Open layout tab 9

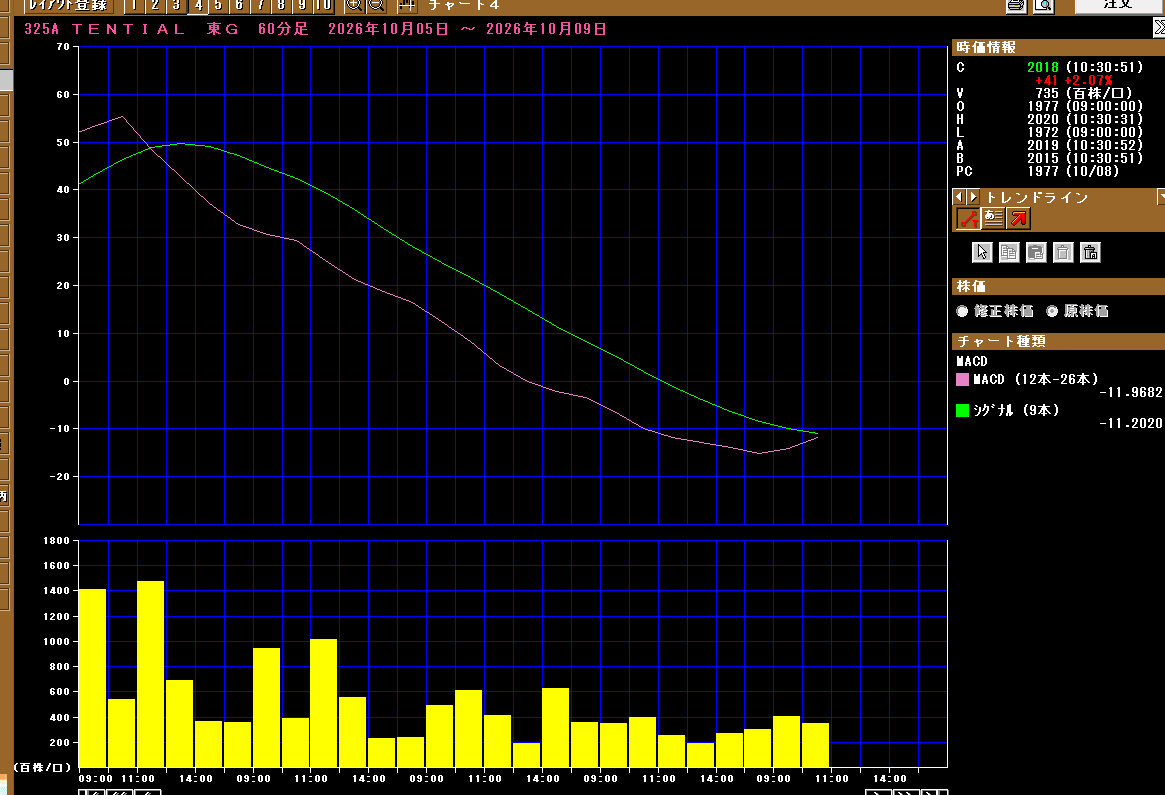(302, 5)
